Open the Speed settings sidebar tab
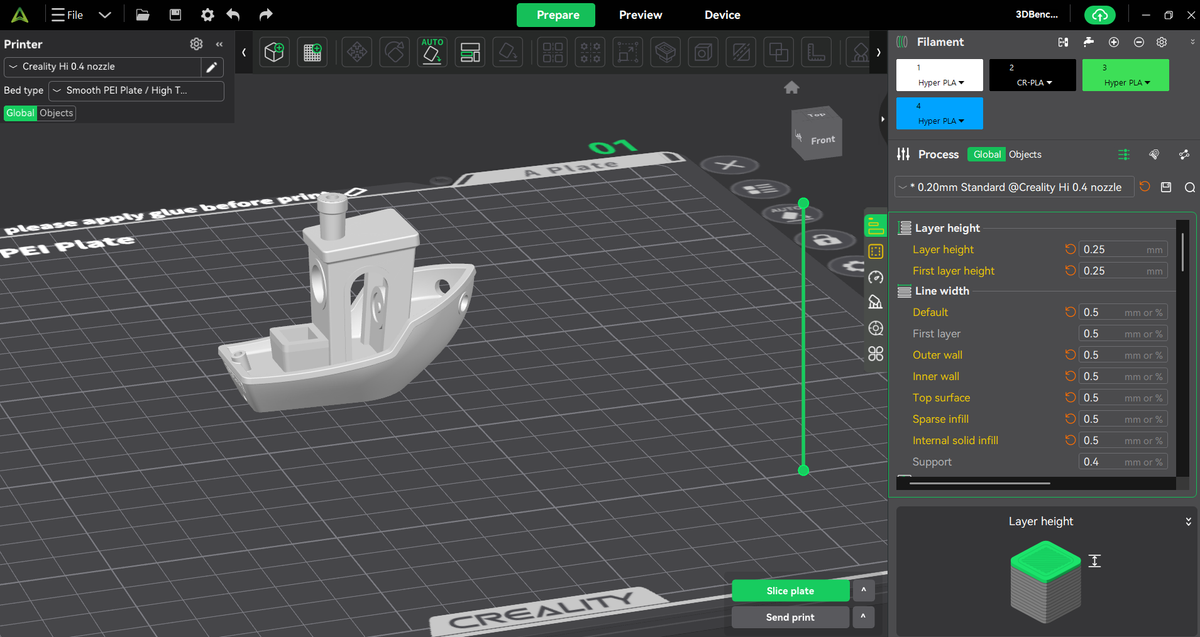This screenshot has width=1200, height=637. click(x=876, y=278)
